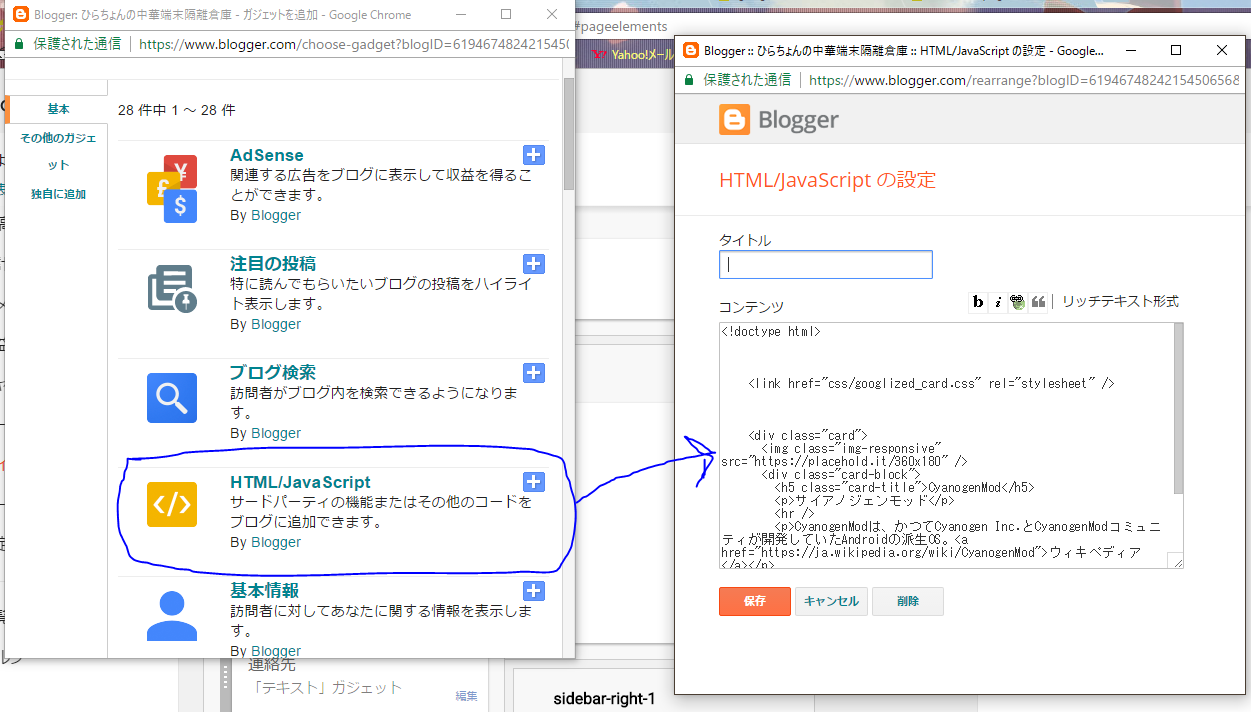Click the settings window address bar URL
The width and height of the screenshot is (1251, 712).
tap(1024, 80)
